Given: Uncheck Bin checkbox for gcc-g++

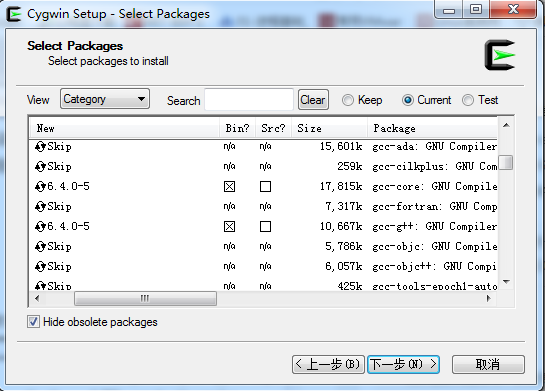Looking at the screenshot, I should point(229,227).
